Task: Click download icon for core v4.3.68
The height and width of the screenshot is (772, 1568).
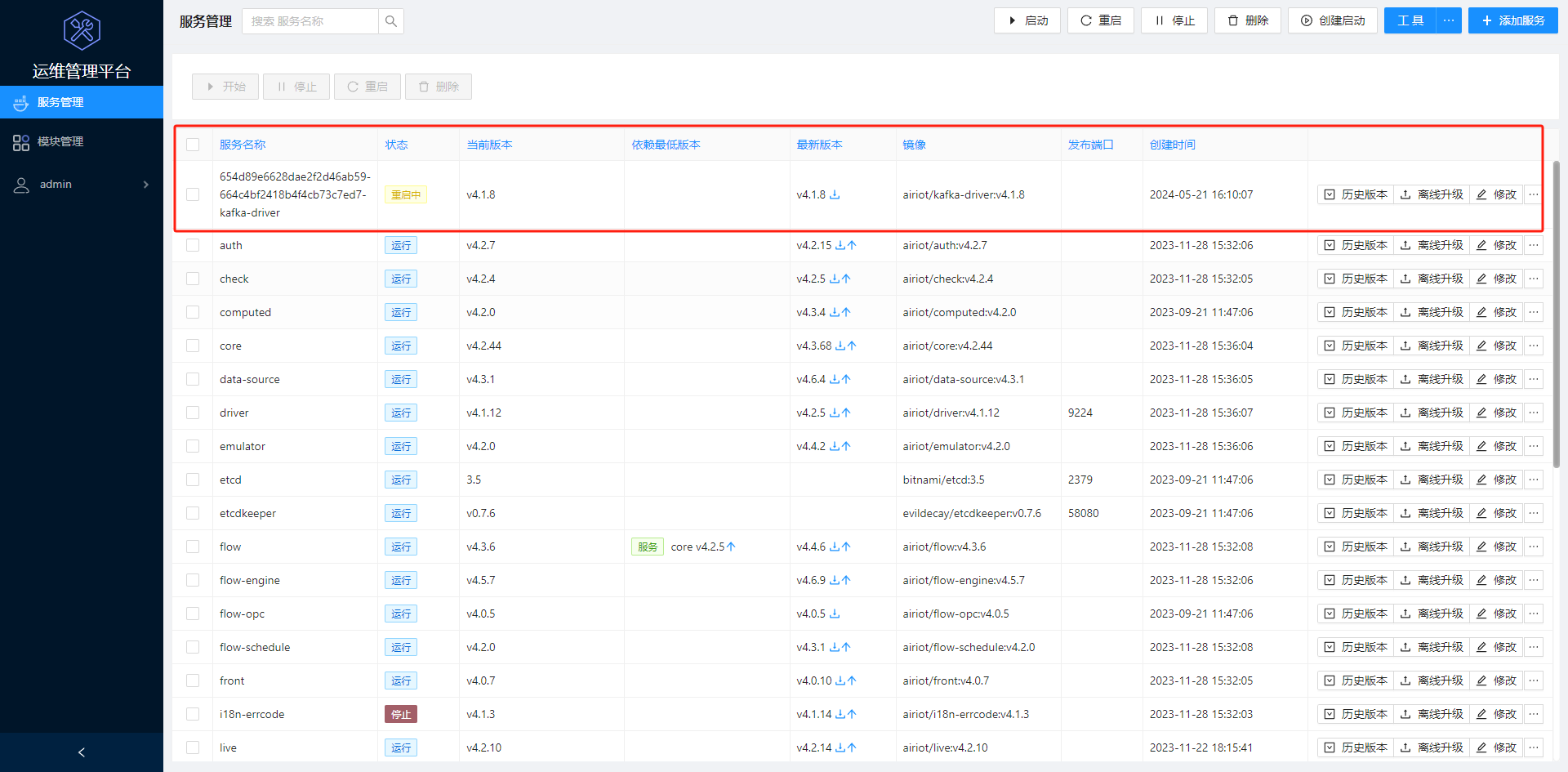Action: point(840,346)
